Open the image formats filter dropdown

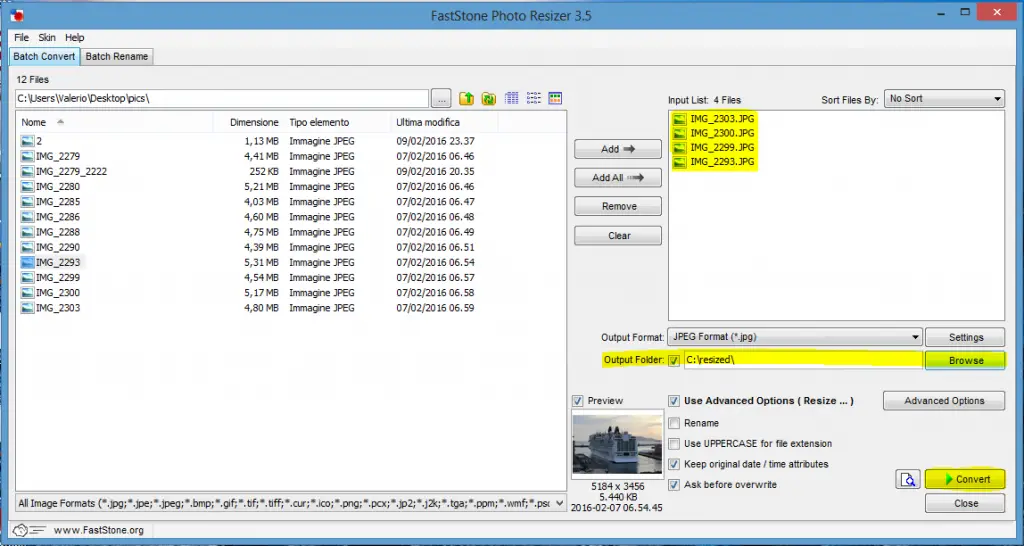pos(291,504)
